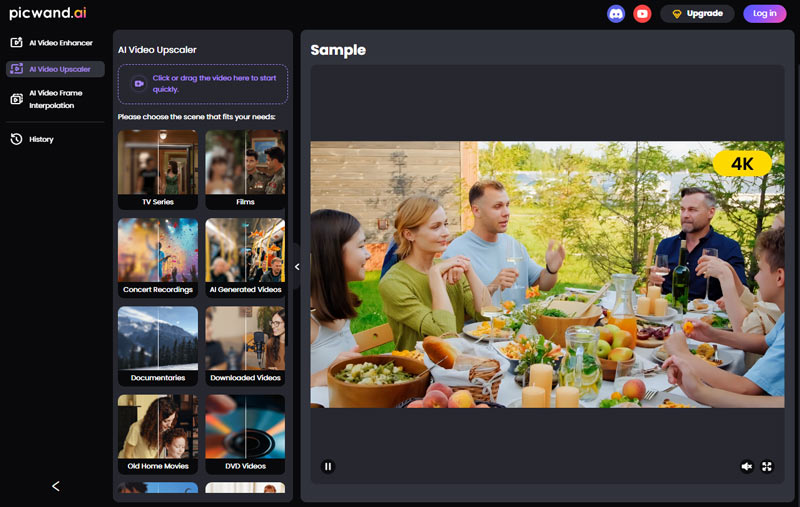Collapse the scene panel with side chevron
This screenshot has width=800, height=507.
pos(297,267)
